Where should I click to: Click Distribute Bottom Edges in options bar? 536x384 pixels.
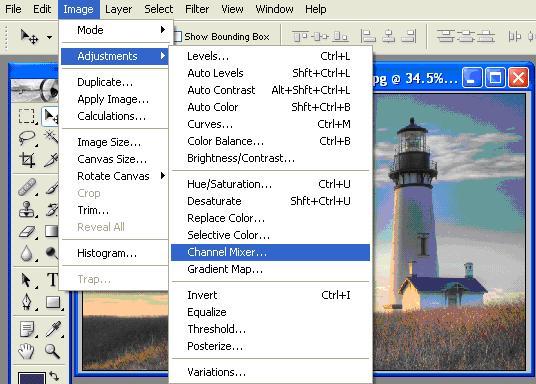486,36
